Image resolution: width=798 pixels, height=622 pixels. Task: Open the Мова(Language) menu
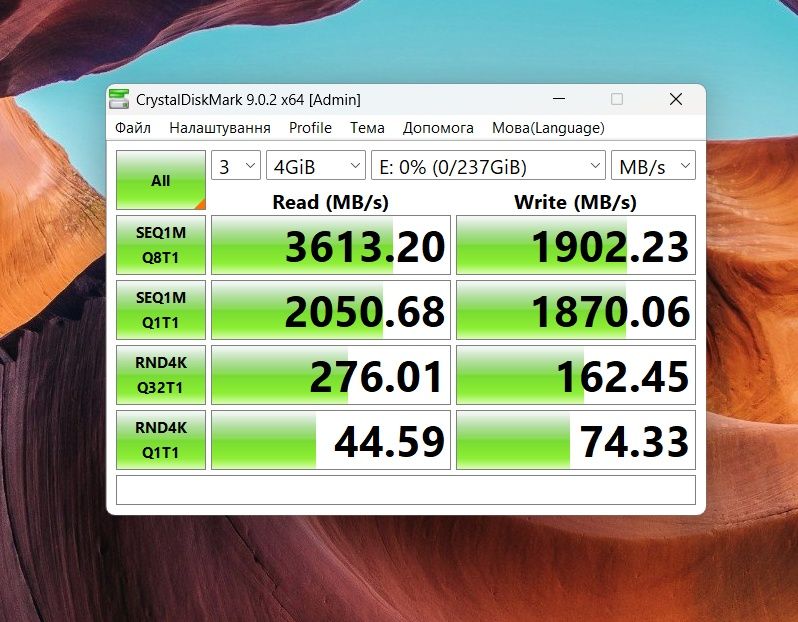tap(548, 128)
